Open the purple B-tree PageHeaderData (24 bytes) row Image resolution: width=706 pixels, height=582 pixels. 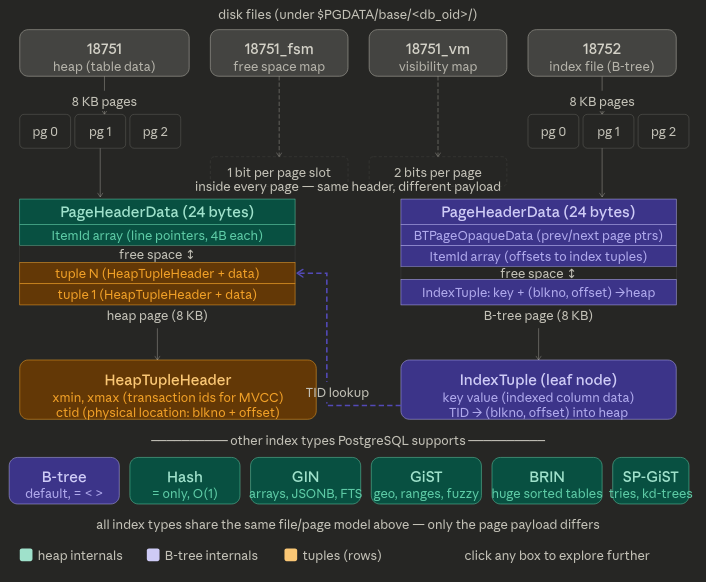tap(538, 212)
